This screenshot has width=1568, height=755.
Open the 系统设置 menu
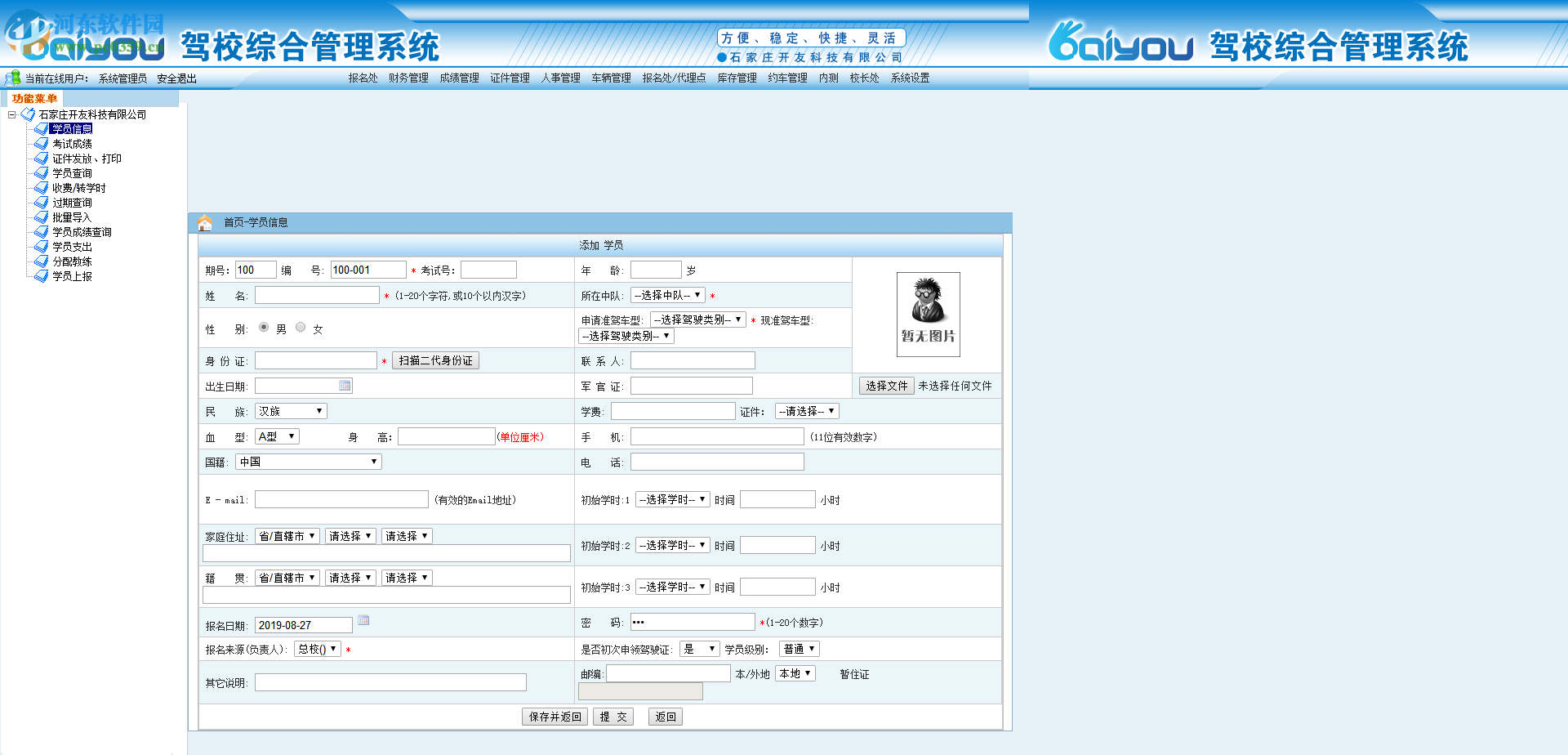(x=911, y=78)
